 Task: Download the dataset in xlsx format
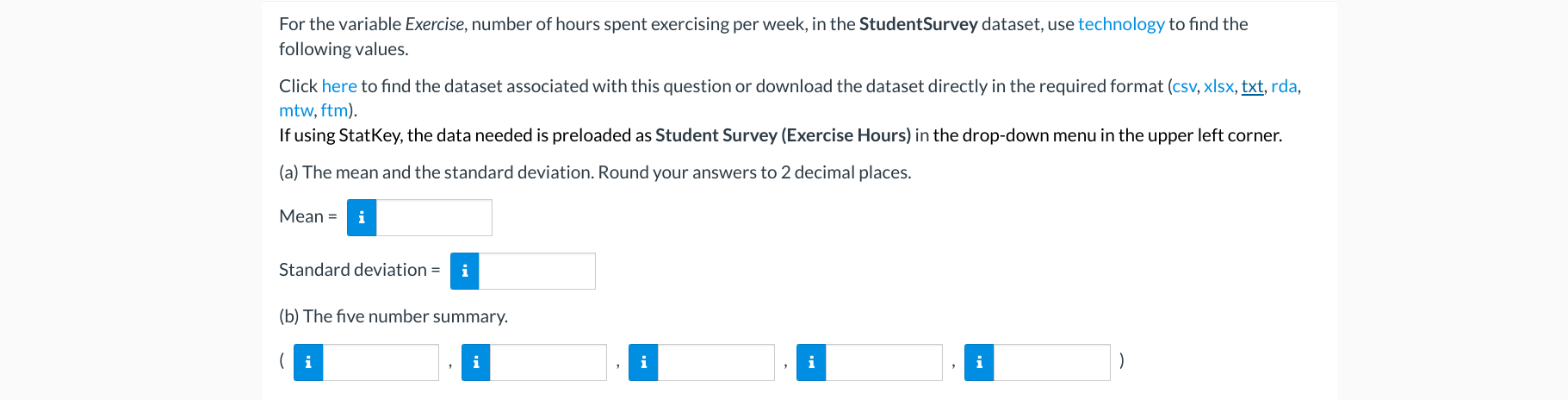[1218, 86]
